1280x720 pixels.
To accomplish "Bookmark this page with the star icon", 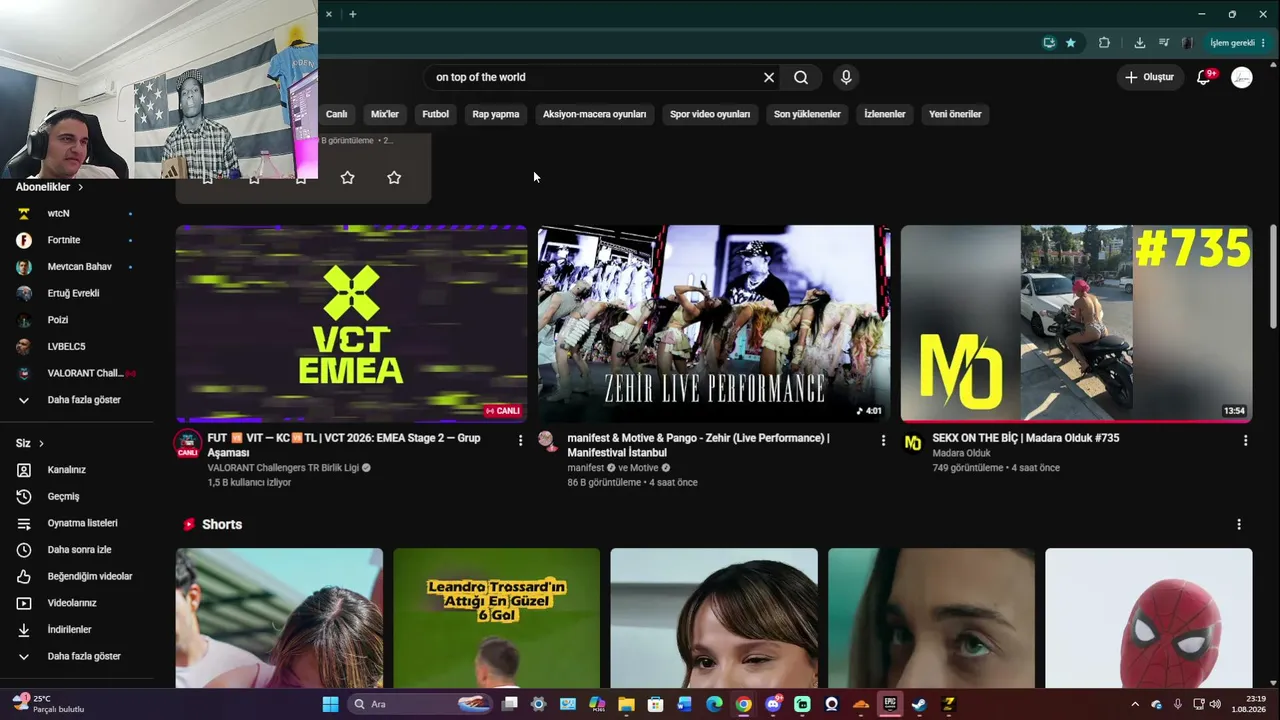I will [1071, 43].
